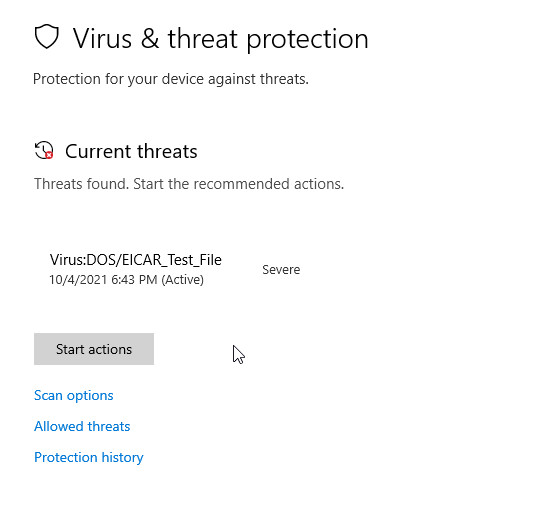
Task: Click the (Active) status of the threat
Action: pos(182,280)
